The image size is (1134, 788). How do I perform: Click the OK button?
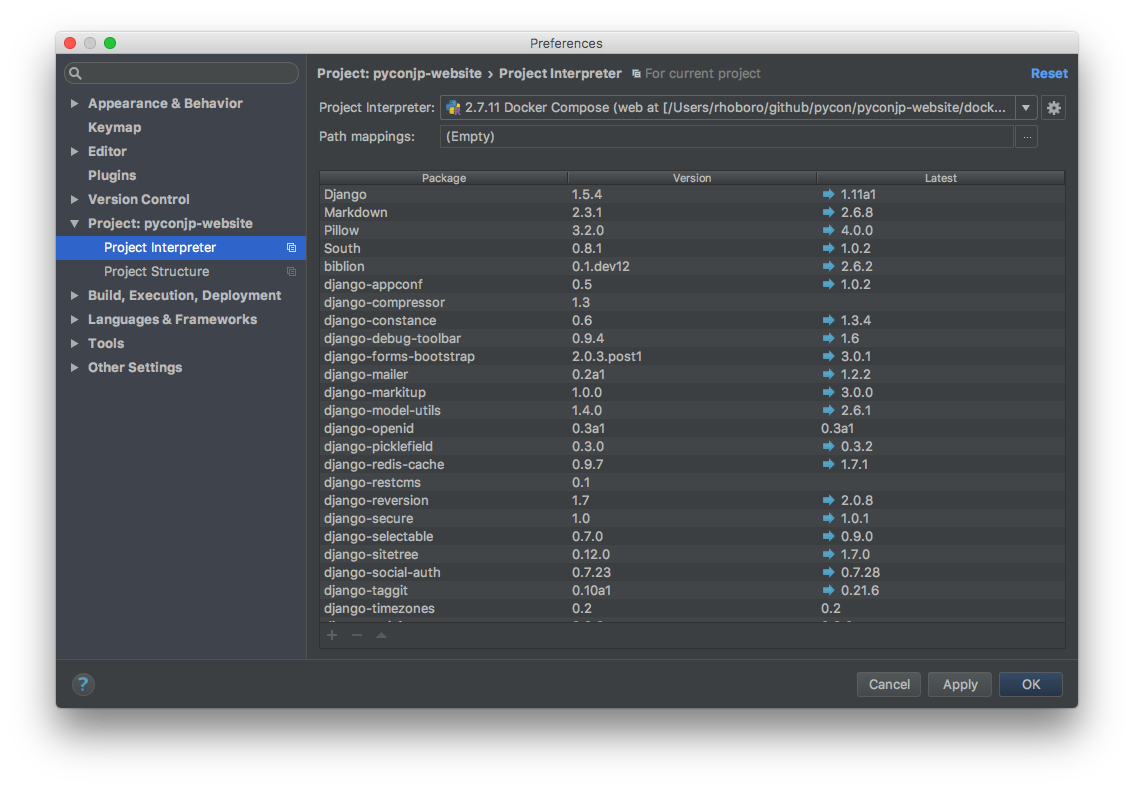(1031, 684)
